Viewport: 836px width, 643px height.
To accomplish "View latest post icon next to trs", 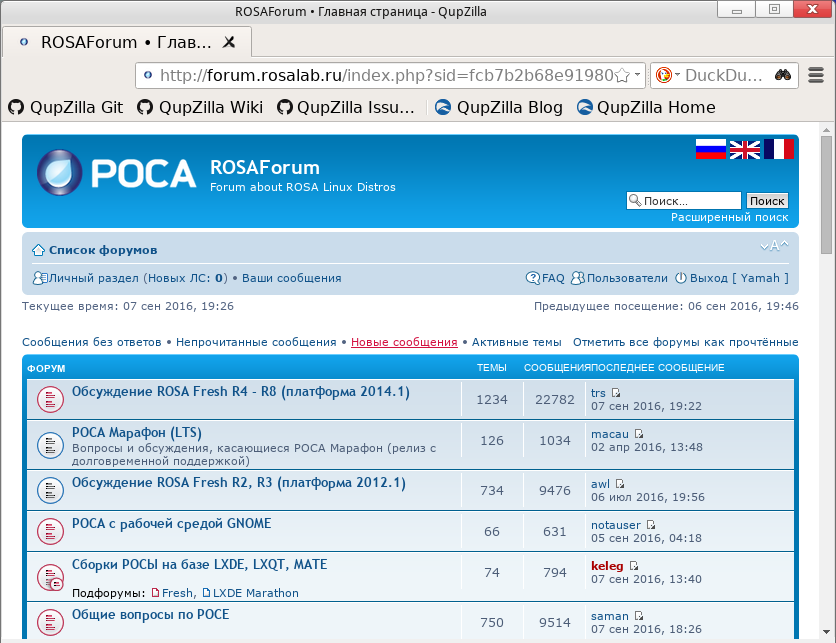I will click(x=616, y=393).
